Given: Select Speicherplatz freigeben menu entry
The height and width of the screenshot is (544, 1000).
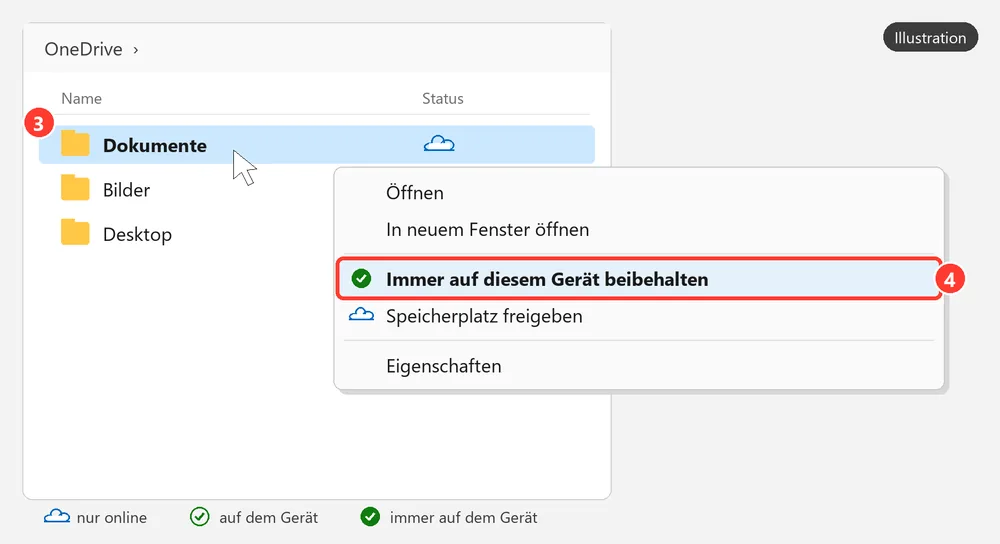Looking at the screenshot, I should 639,316.
